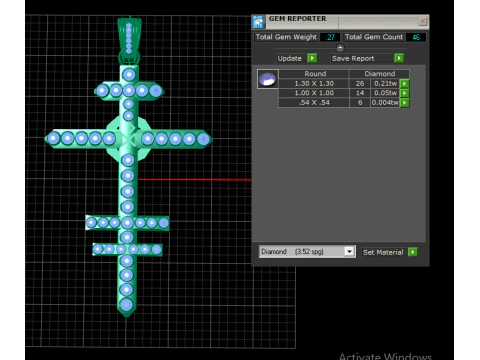
Task: Click green arrow on the .54 X .54 row
Action: (404, 103)
